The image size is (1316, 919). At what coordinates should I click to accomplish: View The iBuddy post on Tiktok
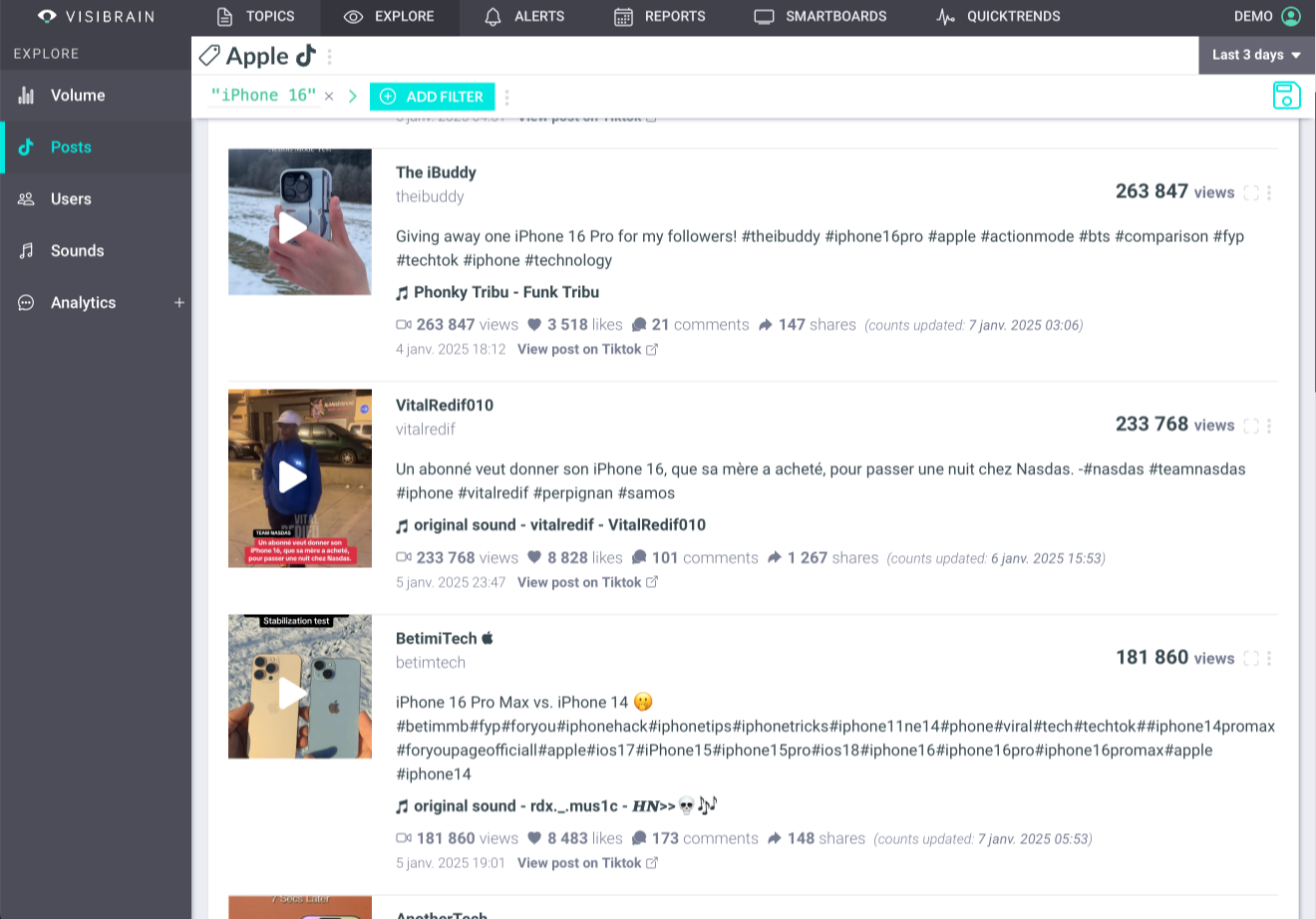click(x=587, y=349)
